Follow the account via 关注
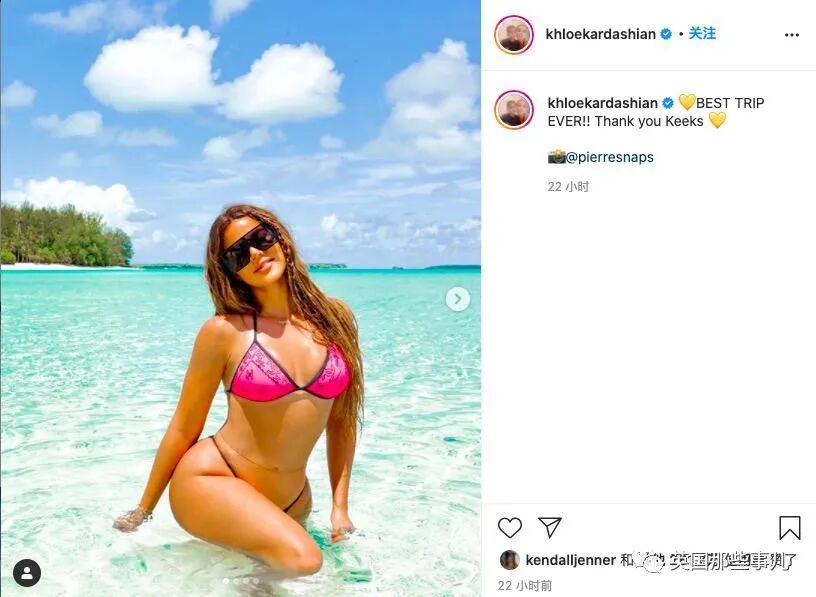Image resolution: width=816 pixels, height=597 pixels. (702, 34)
